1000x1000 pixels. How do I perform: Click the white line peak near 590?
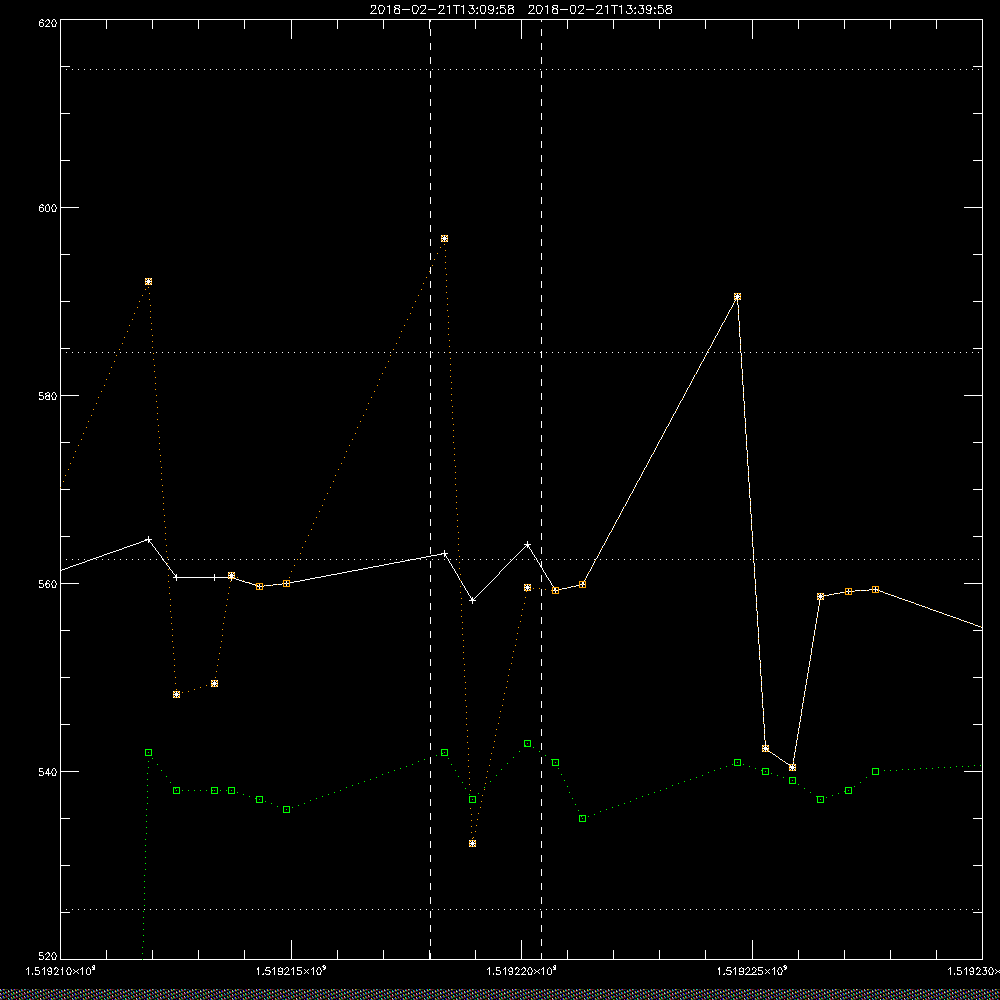coord(737,297)
